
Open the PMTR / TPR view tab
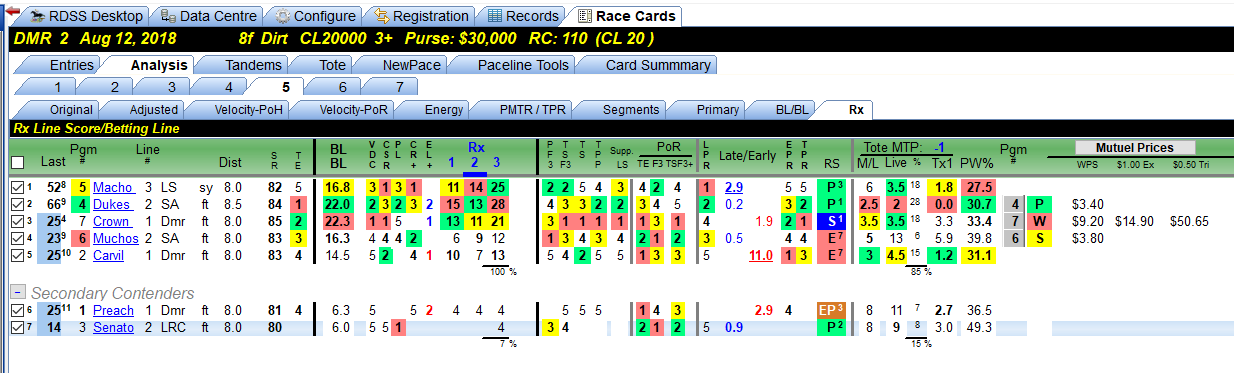(523, 109)
